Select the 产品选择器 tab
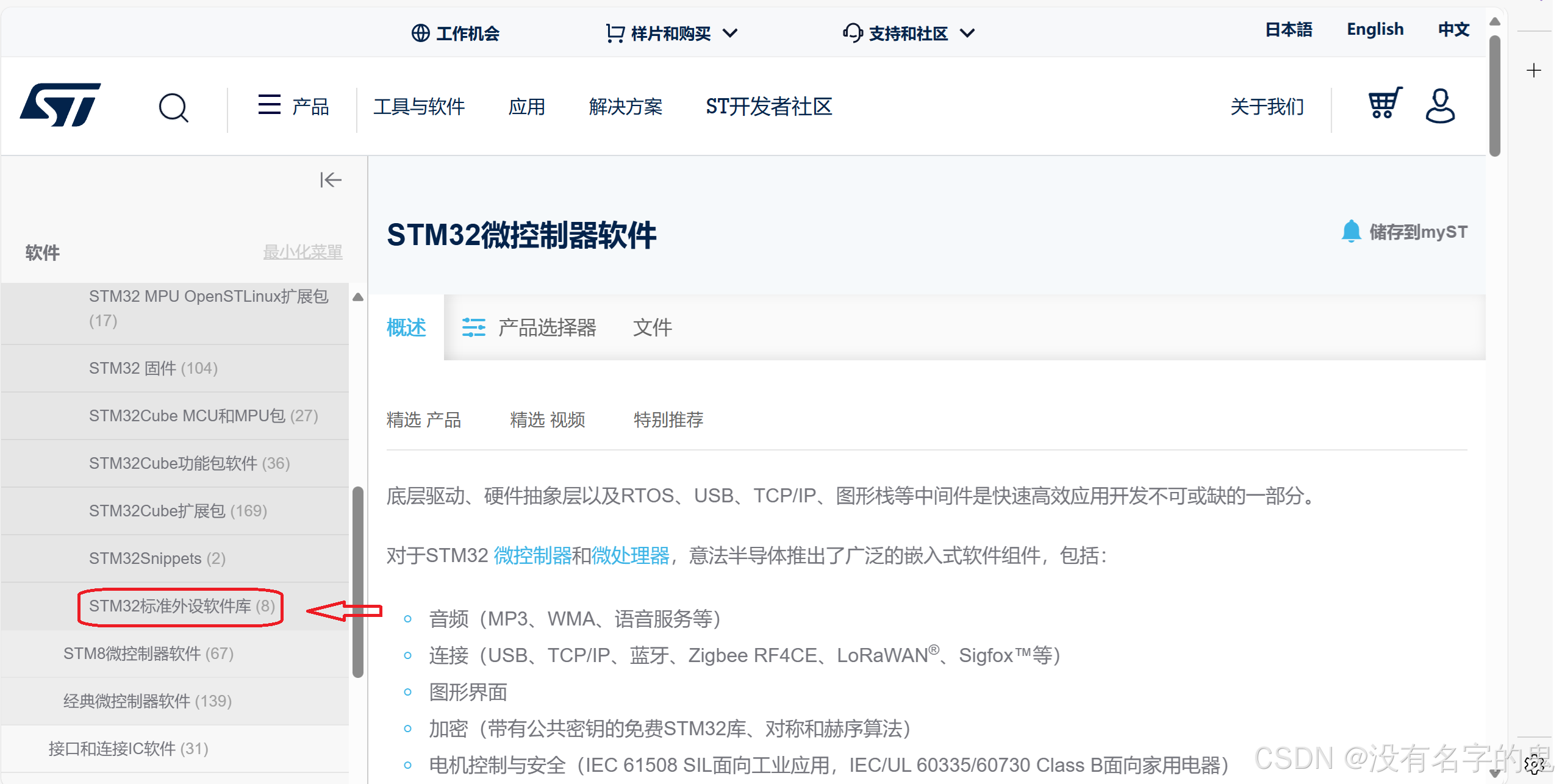The width and height of the screenshot is (1557, 784). (x=529, y=327)
